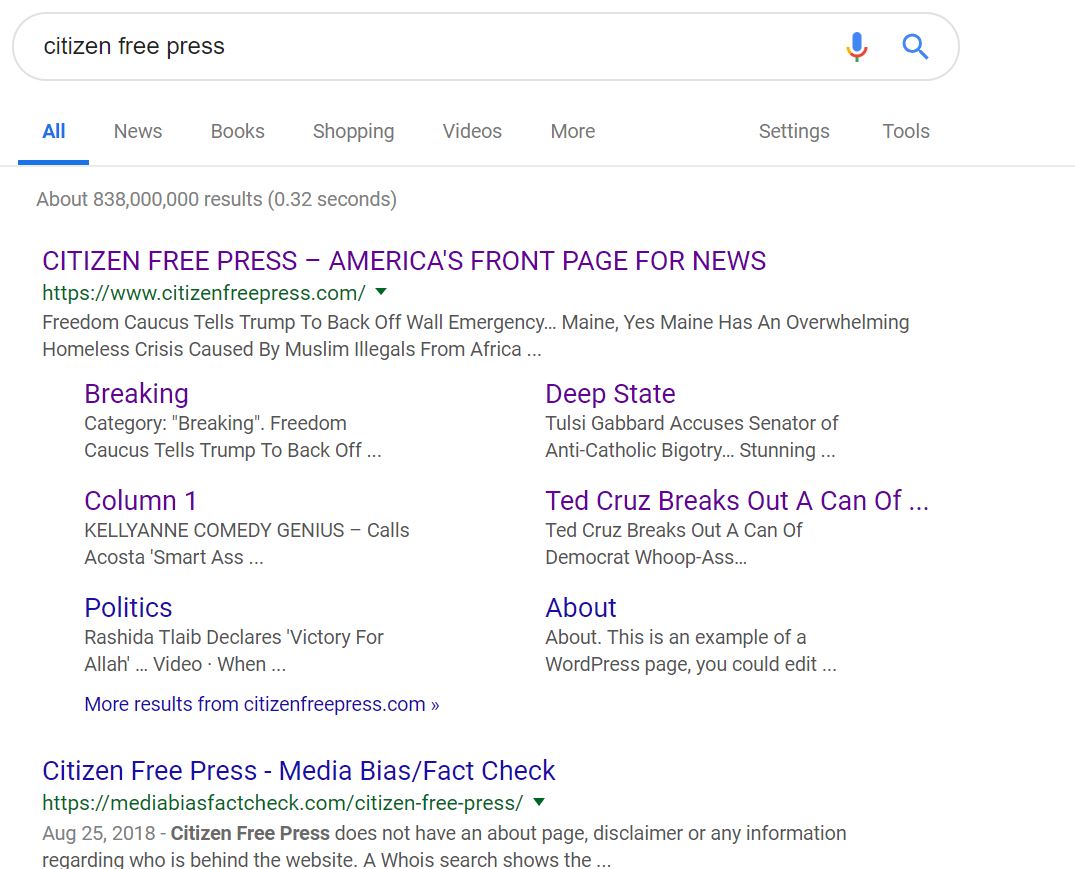1075x869 pixels.
Task: Switch to the Books tab
Action: (x=237, y=131)
